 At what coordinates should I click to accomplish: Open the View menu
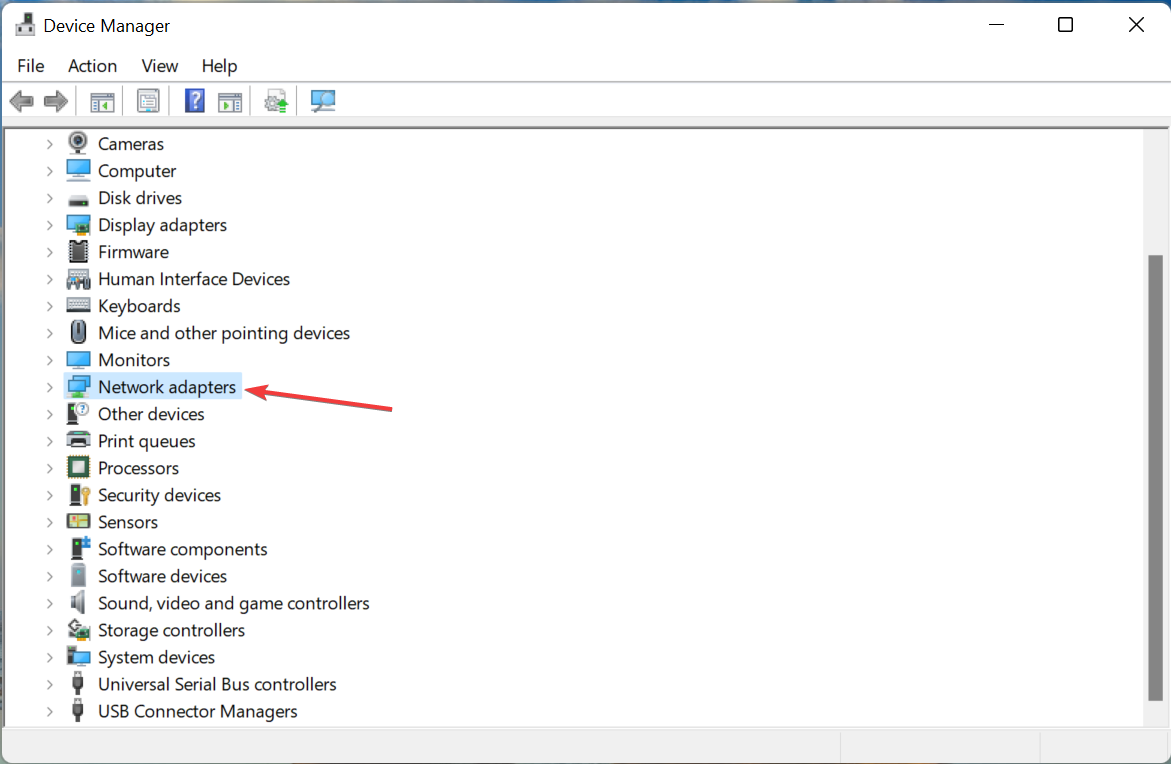[160, 66]
